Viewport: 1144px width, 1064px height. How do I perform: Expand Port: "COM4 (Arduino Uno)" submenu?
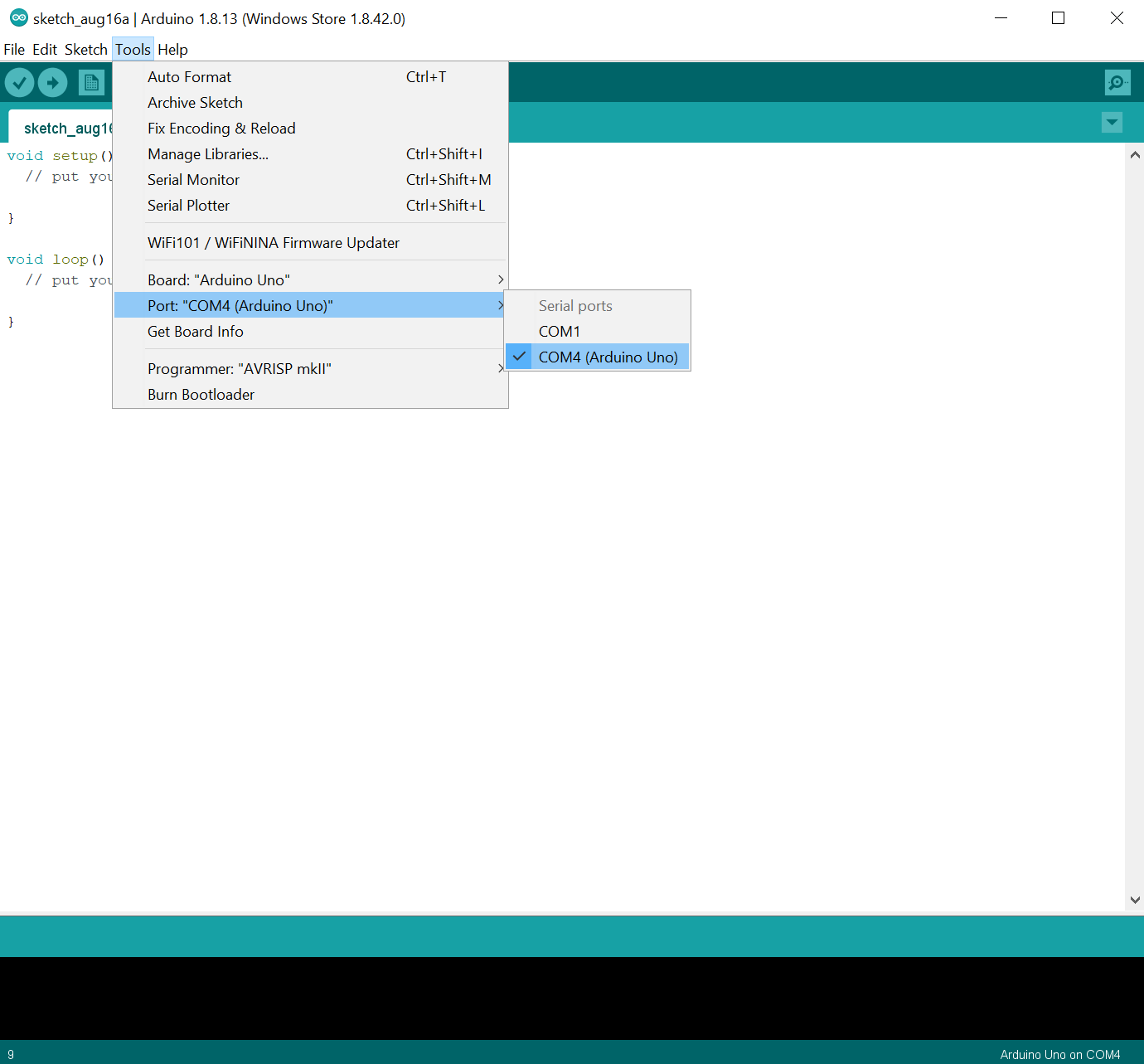coord(310,305)
